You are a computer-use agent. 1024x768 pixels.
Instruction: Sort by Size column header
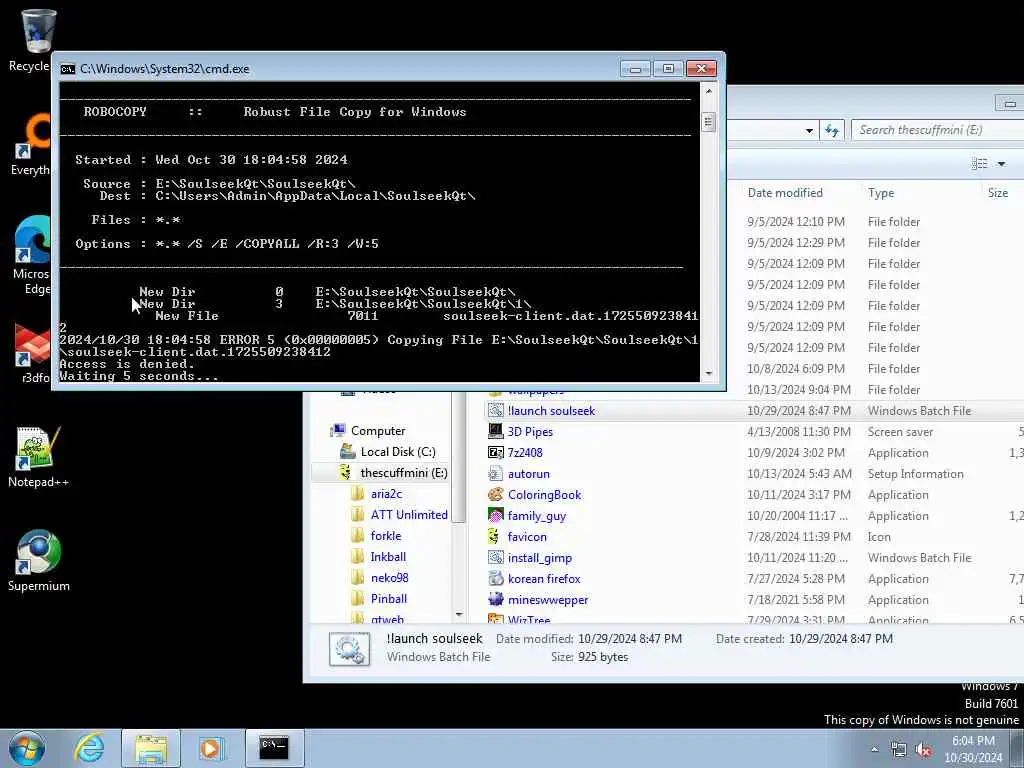[x=998, y=193]
